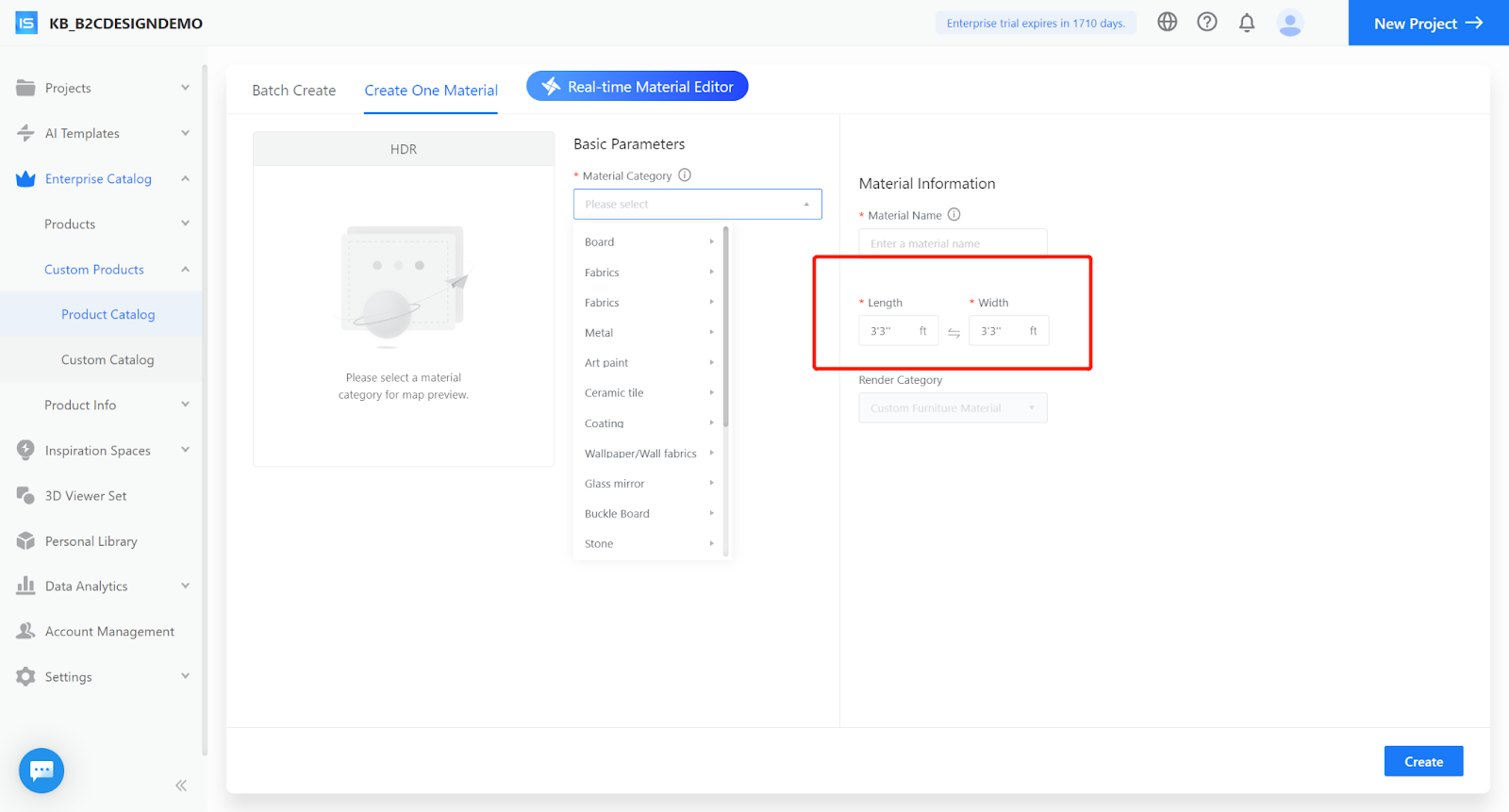Screen dimensions: 1509x812
Task: Click the Create button
Action: [x=1422, y=761]
